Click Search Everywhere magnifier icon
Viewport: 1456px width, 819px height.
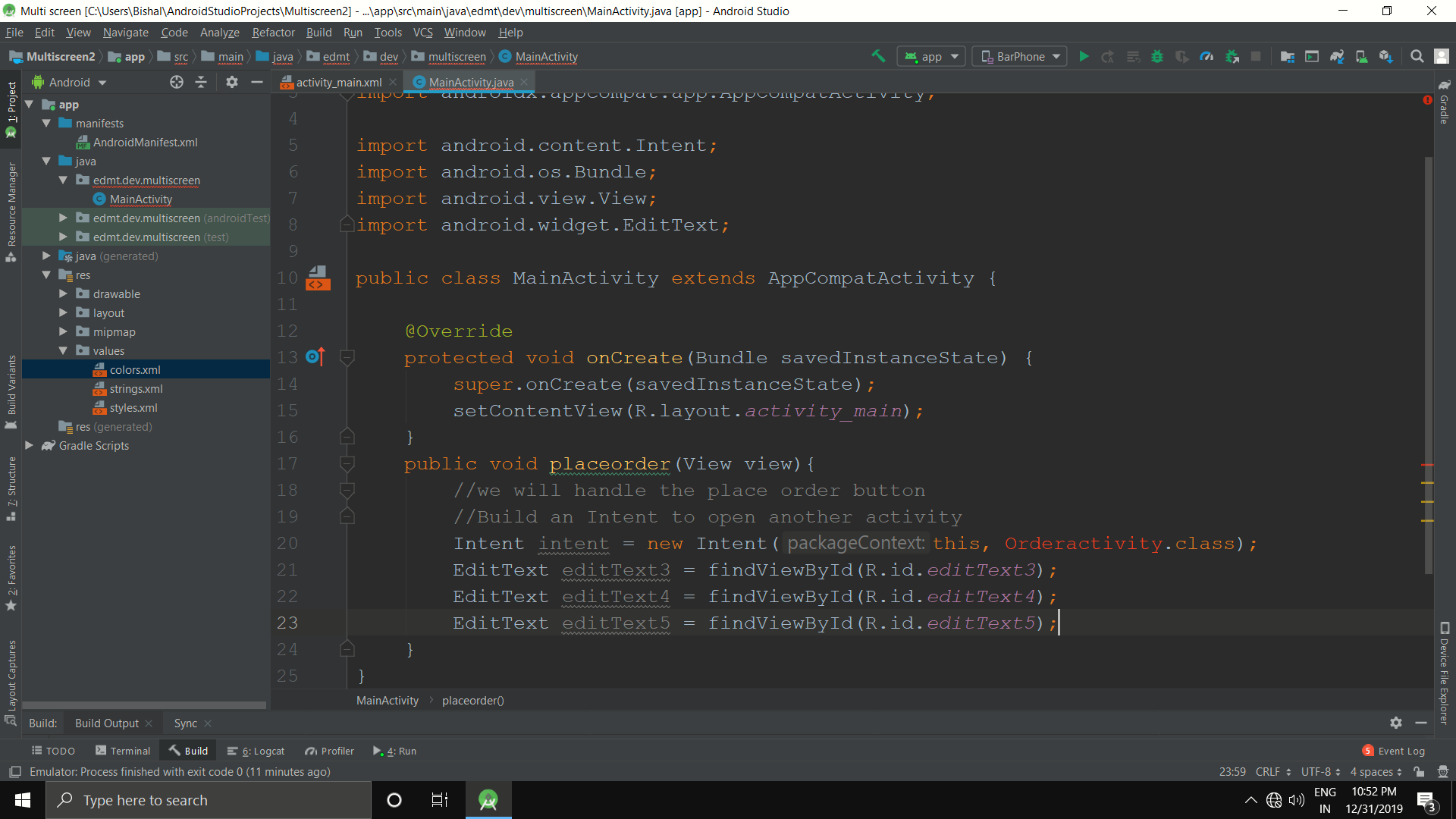tap(1417, 56)
